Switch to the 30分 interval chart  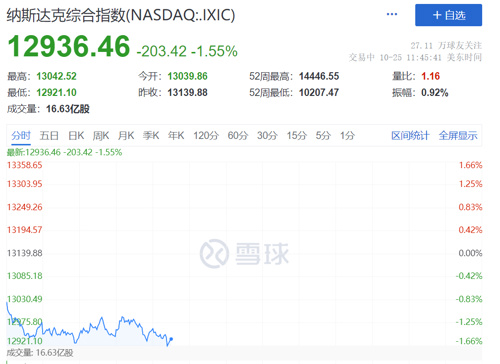[267, 136]
